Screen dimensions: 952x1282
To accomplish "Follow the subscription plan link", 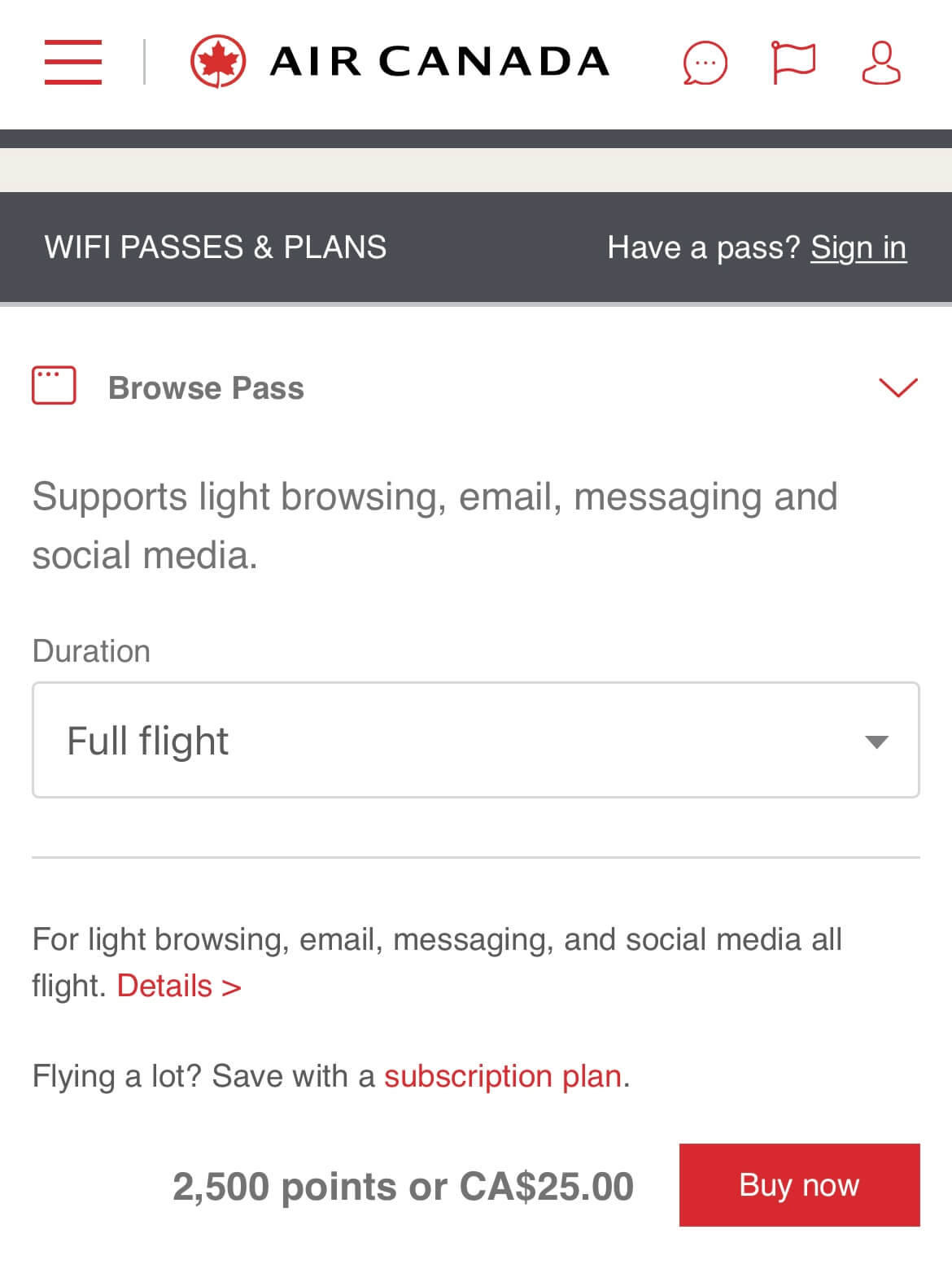I will coord(503,1076).
